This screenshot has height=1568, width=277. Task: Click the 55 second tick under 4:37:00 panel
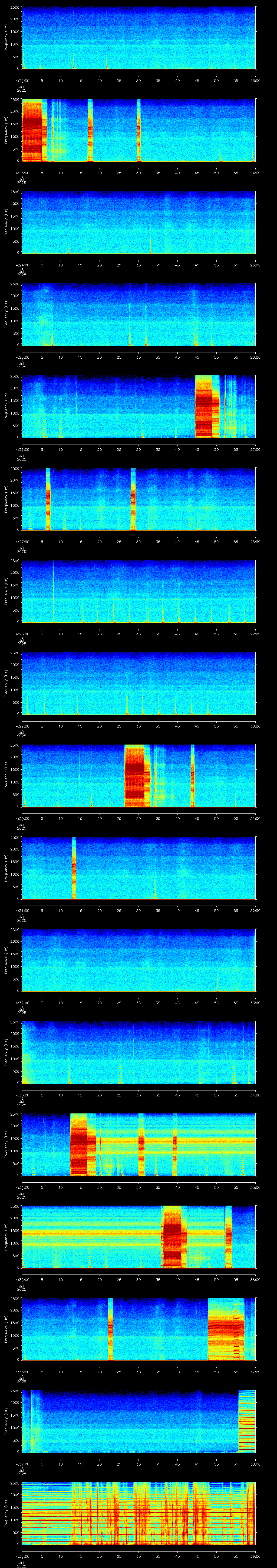[x=236, y=1464]
